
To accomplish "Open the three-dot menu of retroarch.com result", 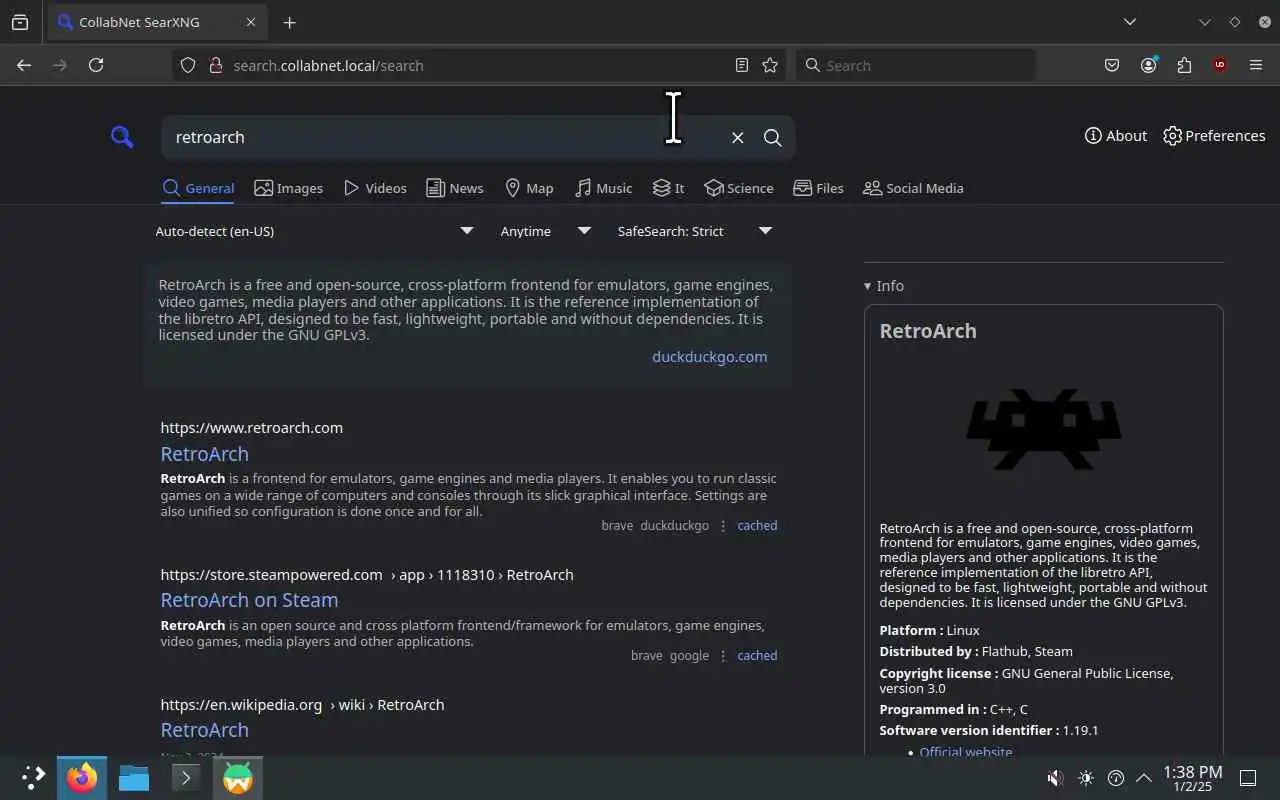I will coord(723,526).
